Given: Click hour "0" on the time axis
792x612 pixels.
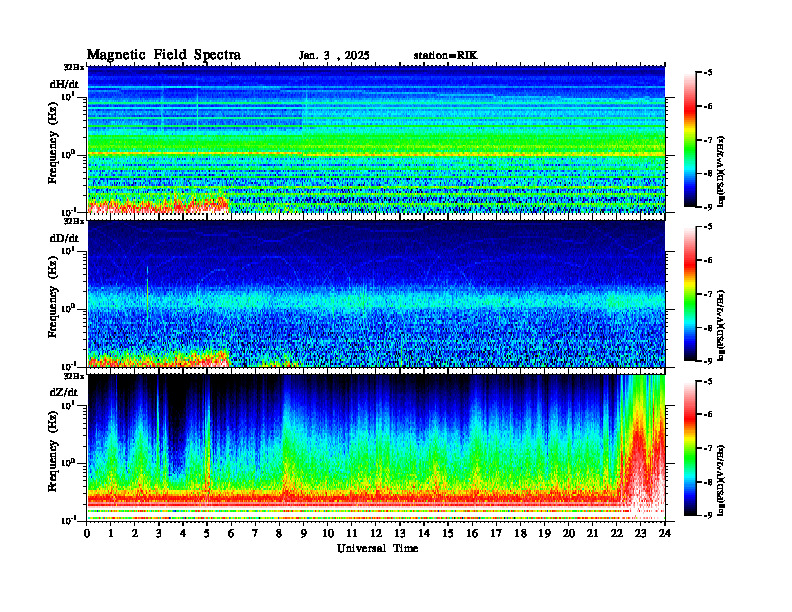Looking at the screenshot, I should tap(87, 533).
